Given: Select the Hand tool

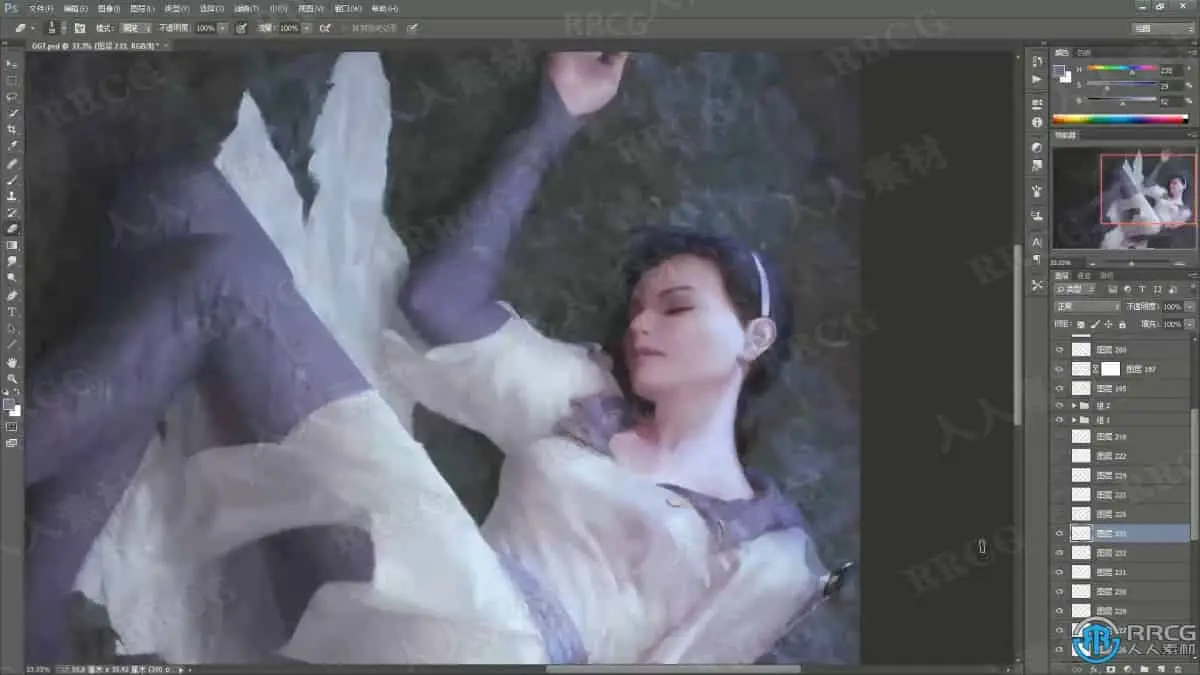Looking at the screenshot, I should pos(12,362).
